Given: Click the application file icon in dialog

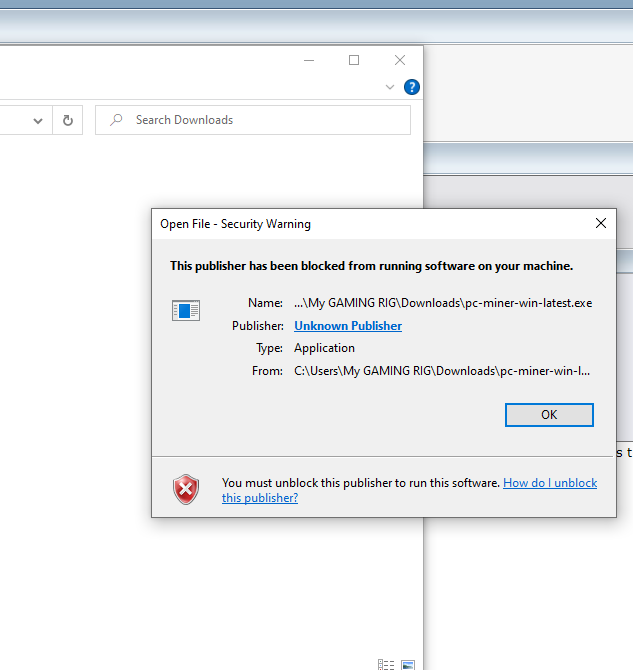Looking at the screenshot, I should (x=186, y=310).
